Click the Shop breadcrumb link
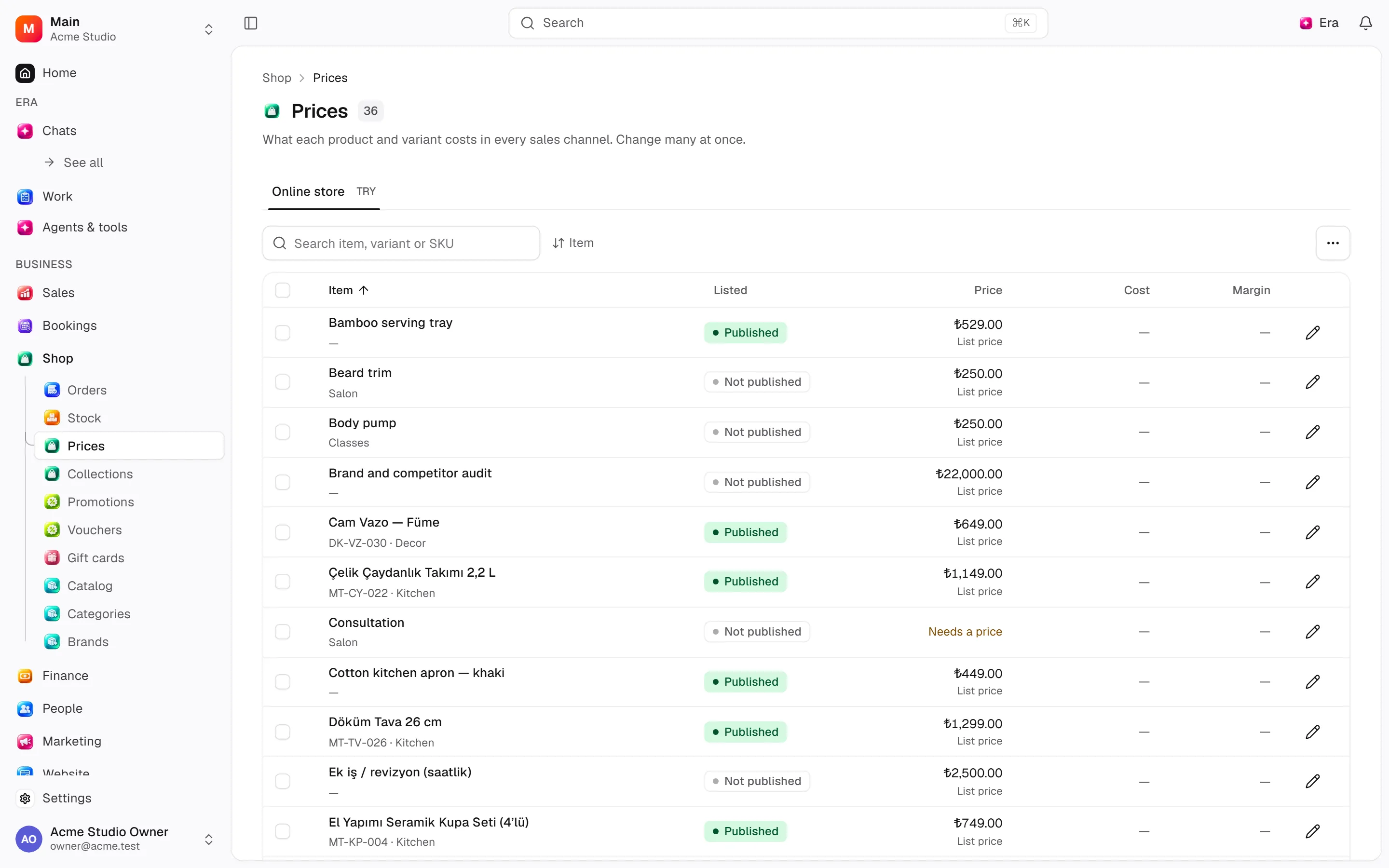Viewport: 1389px width, 868px height. [277, 78]
